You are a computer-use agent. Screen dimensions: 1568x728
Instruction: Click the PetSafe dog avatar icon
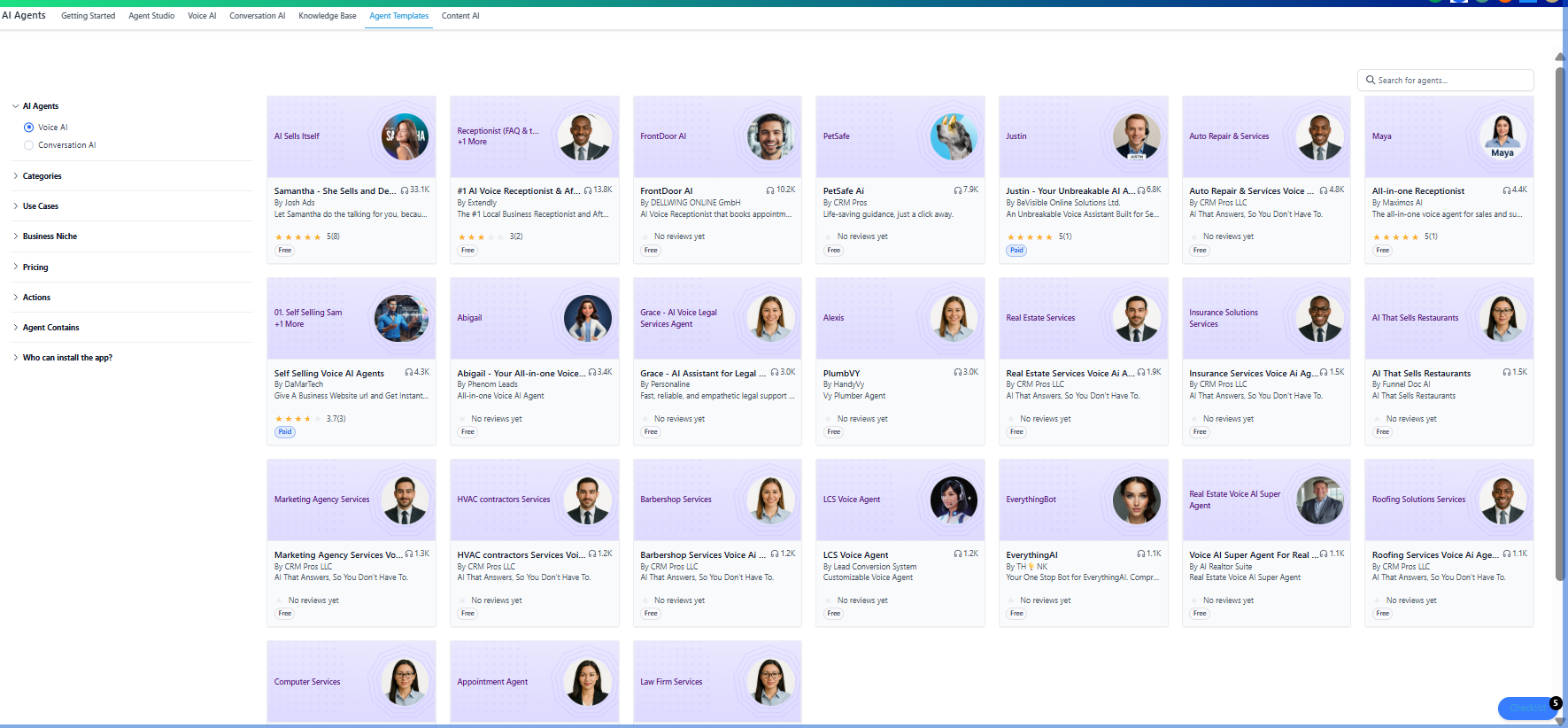(954, 136)
